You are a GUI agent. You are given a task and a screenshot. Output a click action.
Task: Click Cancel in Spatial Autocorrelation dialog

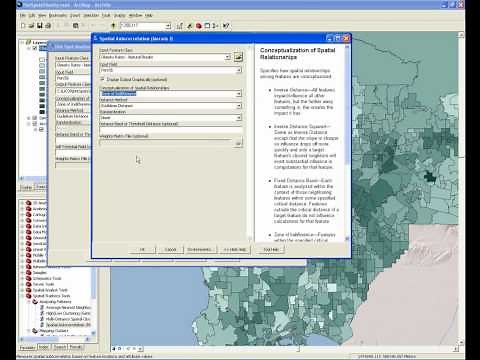[170, 249]
